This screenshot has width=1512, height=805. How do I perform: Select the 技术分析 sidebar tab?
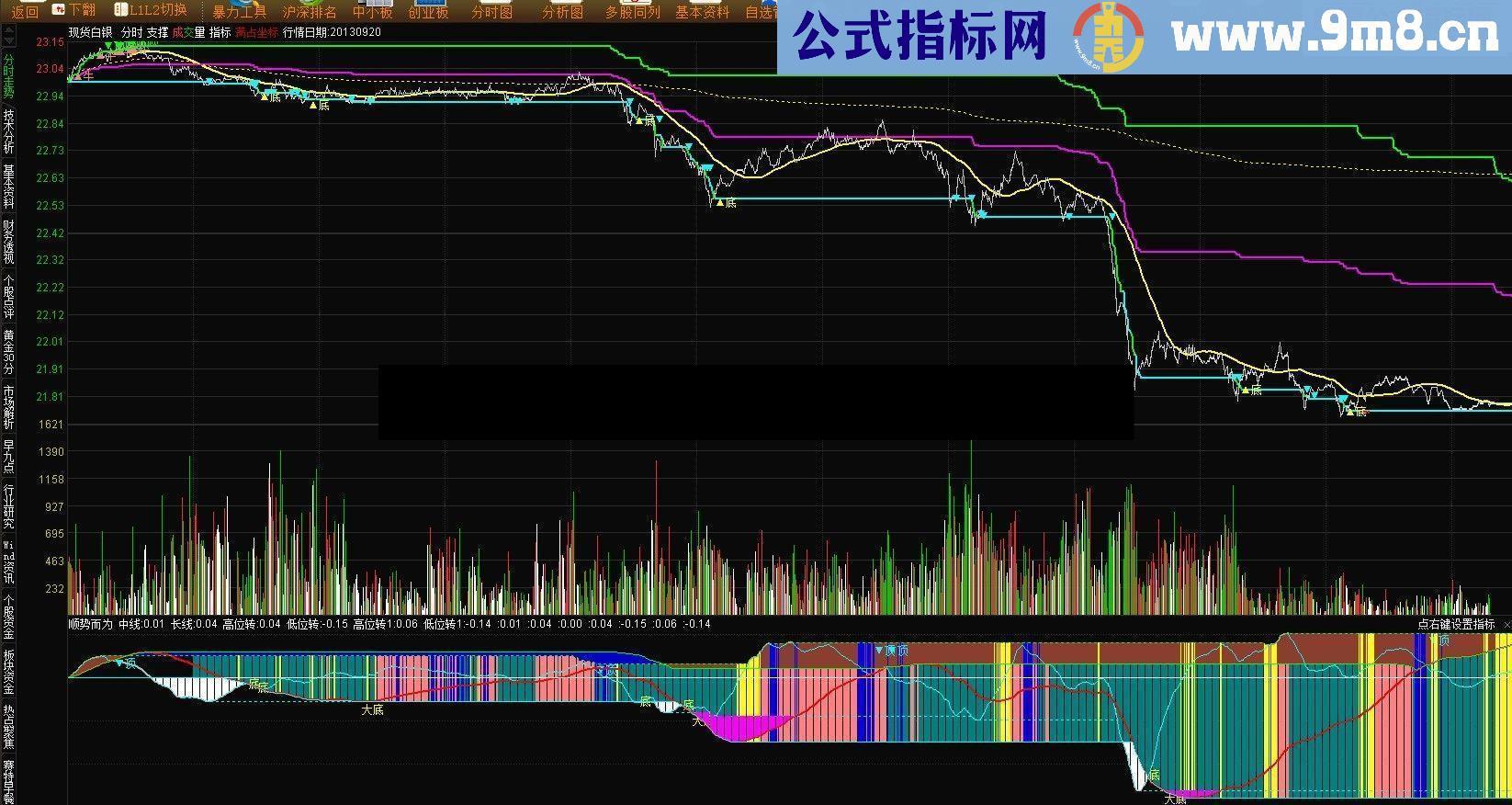point(8,131)
